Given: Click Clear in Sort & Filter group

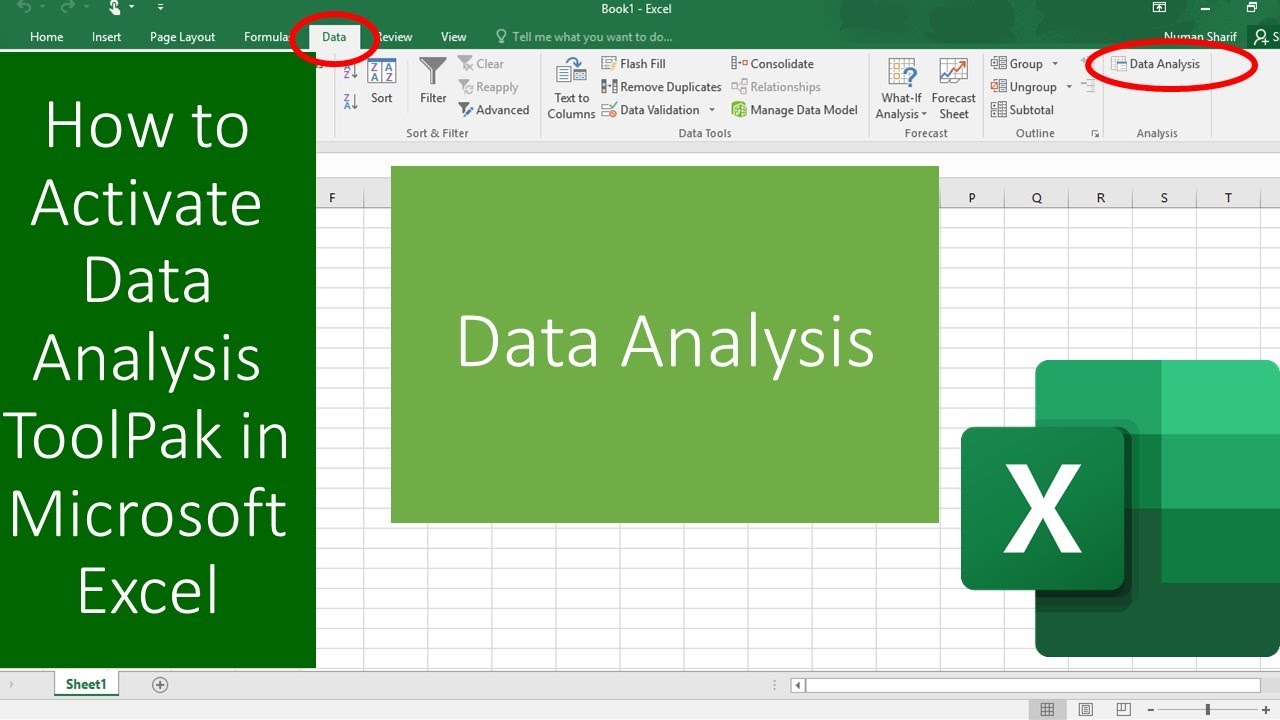Looking at the screenshot, I should (482, 64).
